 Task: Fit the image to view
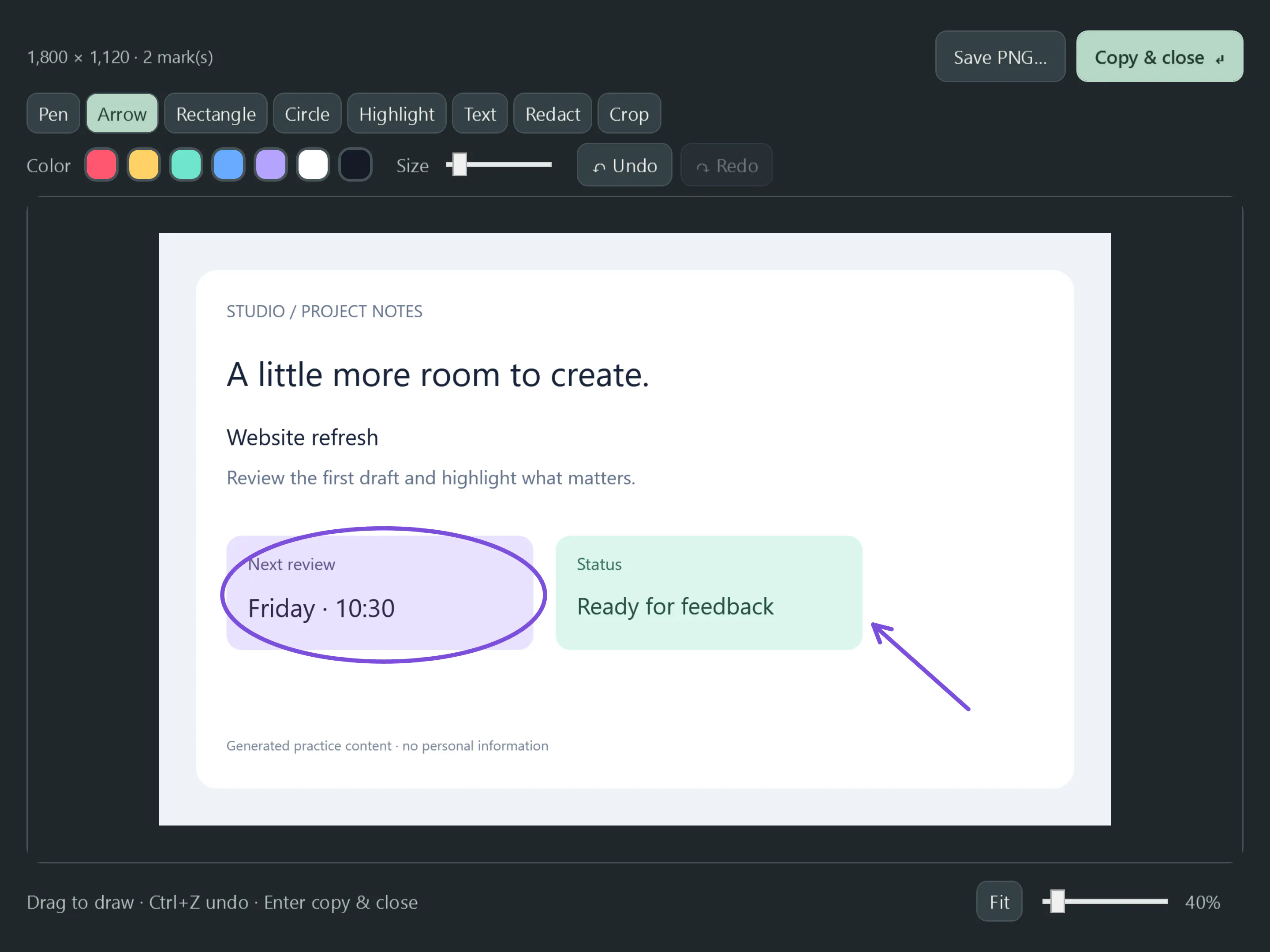tap(999, 901)
